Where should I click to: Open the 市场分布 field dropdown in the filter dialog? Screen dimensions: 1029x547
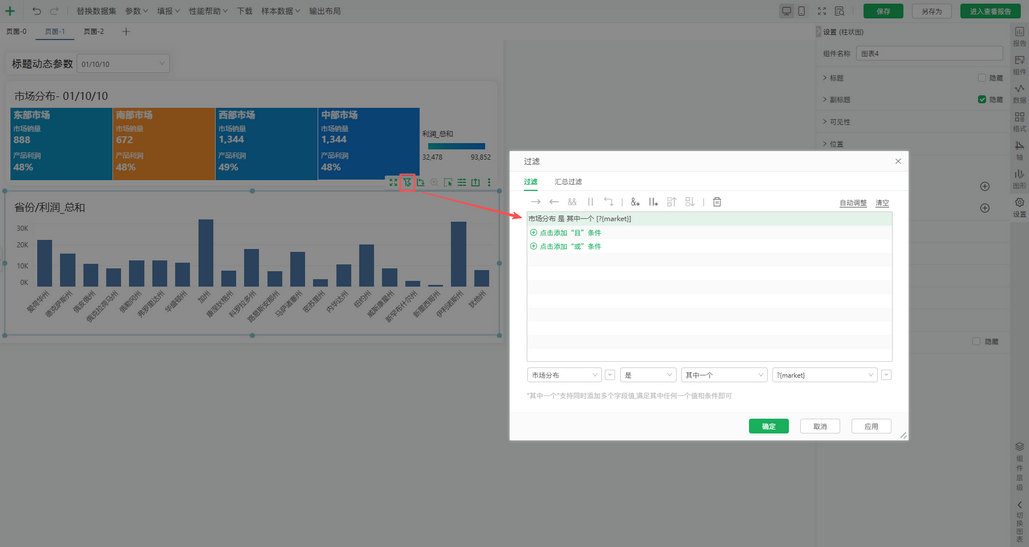point(564,375)
